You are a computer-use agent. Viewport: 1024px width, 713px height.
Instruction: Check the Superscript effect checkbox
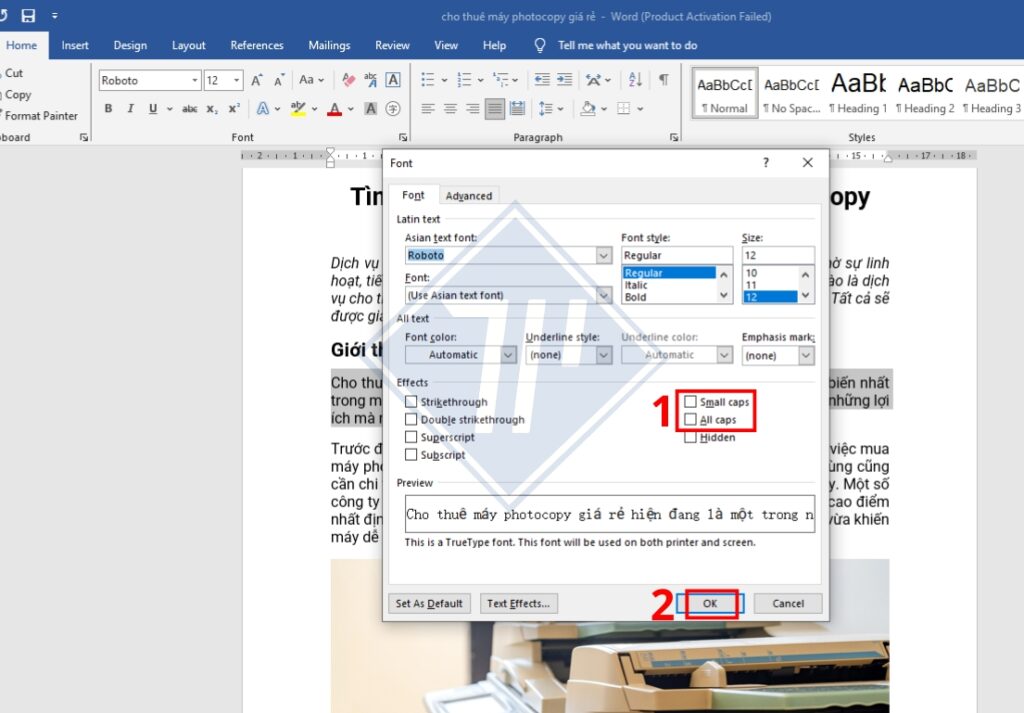pos(411,437)
